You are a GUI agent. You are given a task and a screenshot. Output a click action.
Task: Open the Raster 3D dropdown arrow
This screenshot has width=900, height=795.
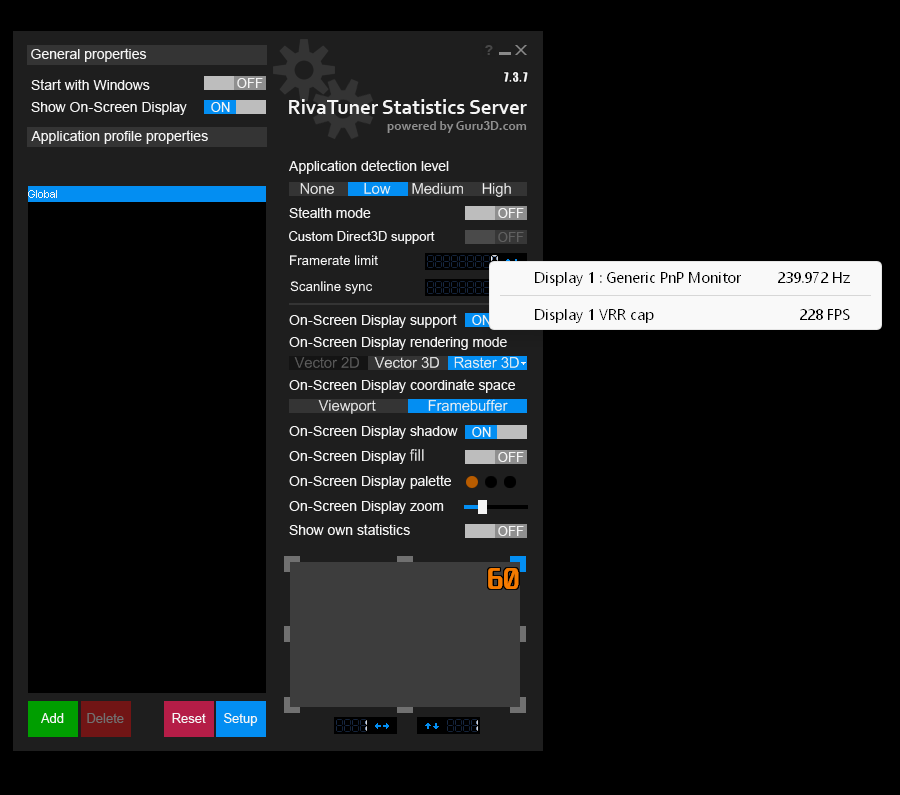[x=523, y=363]
